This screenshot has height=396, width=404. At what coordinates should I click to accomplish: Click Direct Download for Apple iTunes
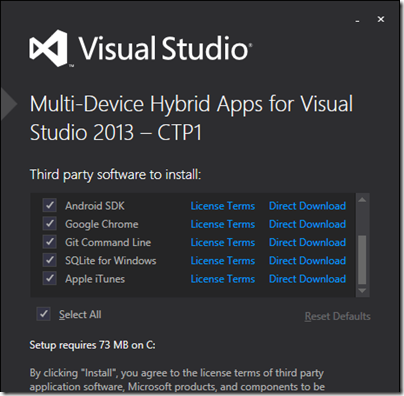[307, 279]
